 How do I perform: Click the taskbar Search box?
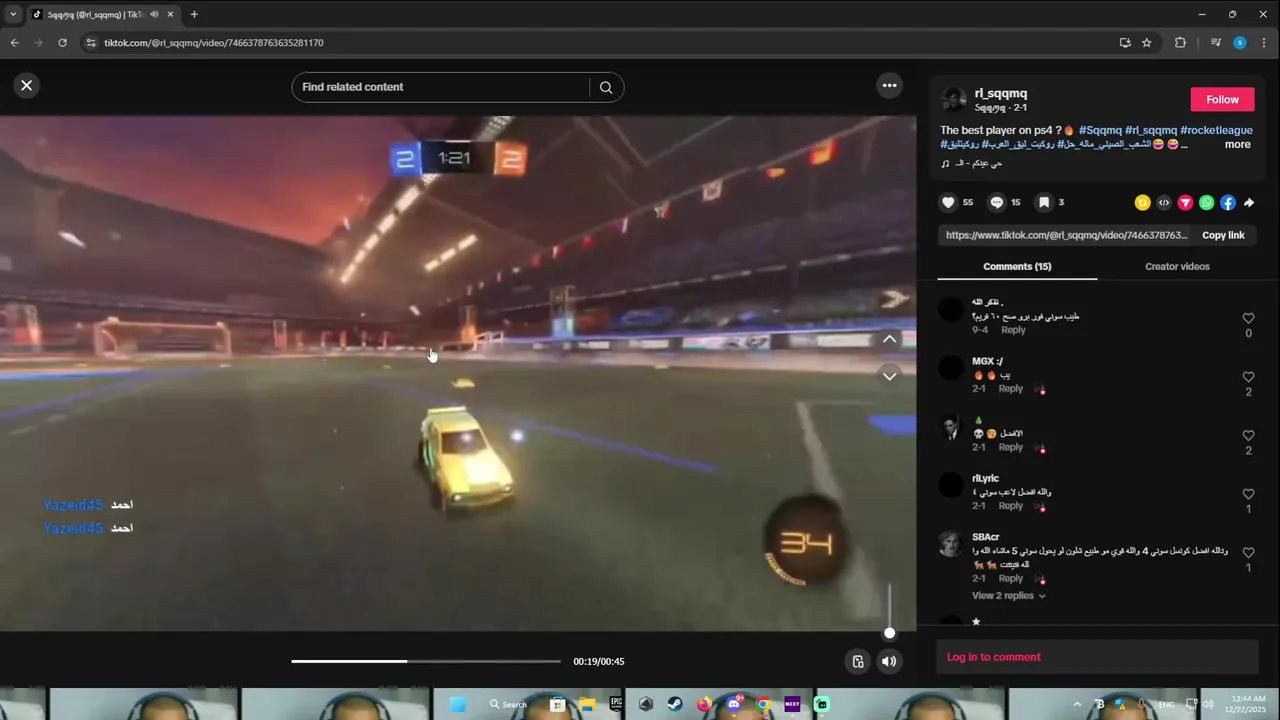point(509,704)
